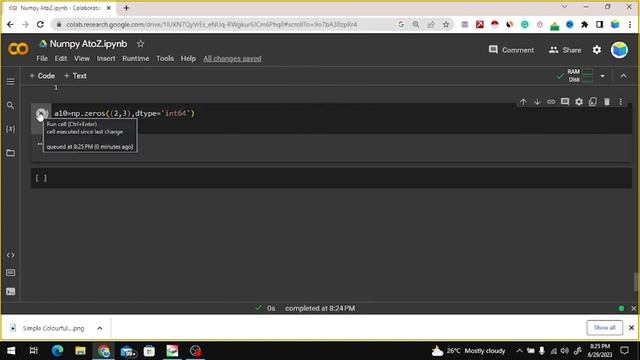The height and width of the screenshot is (360, 640).
Task: Open the File menu
Action: (x=42, y=58)
